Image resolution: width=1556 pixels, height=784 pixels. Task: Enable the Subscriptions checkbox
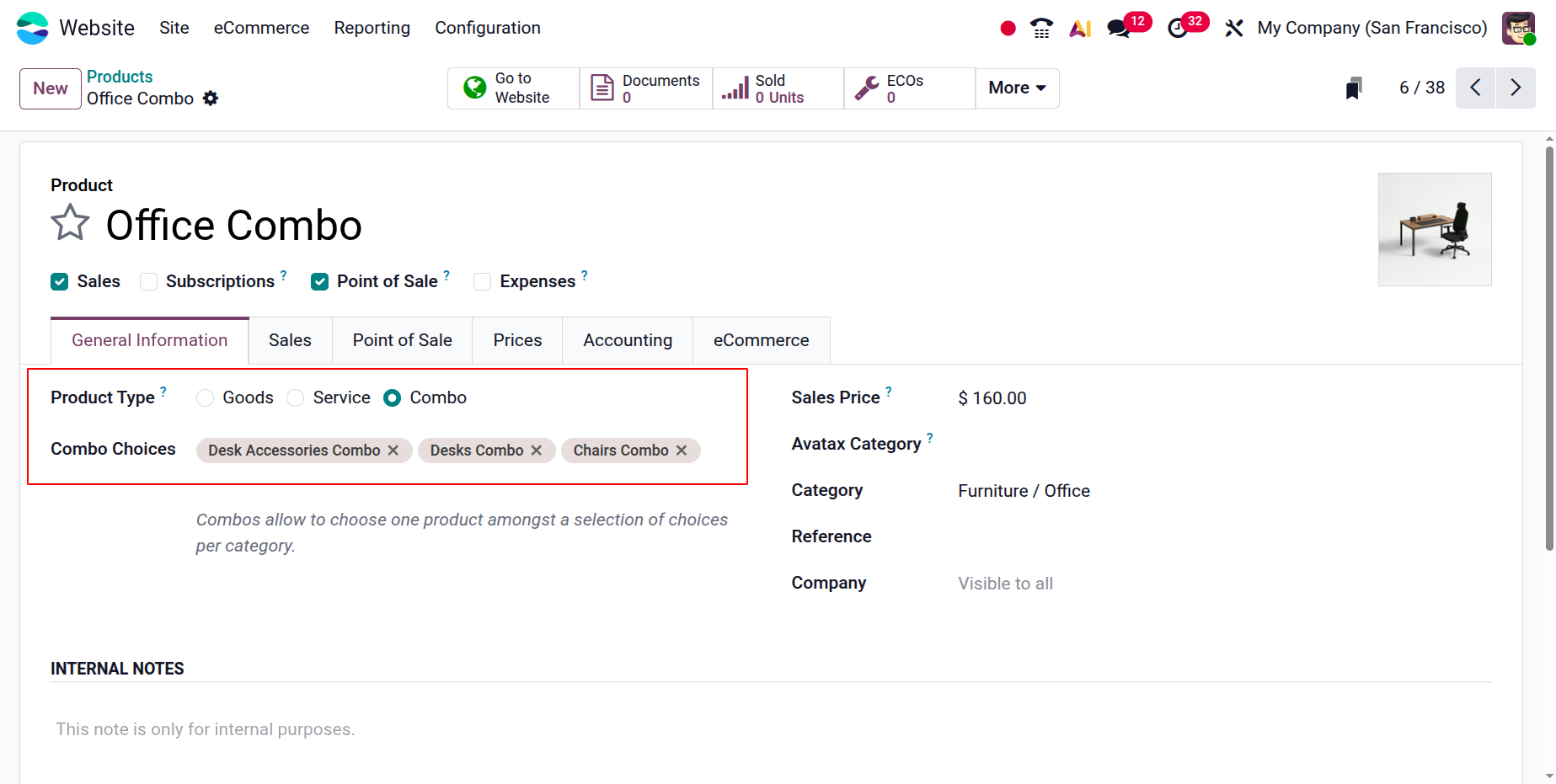point(149,282)
